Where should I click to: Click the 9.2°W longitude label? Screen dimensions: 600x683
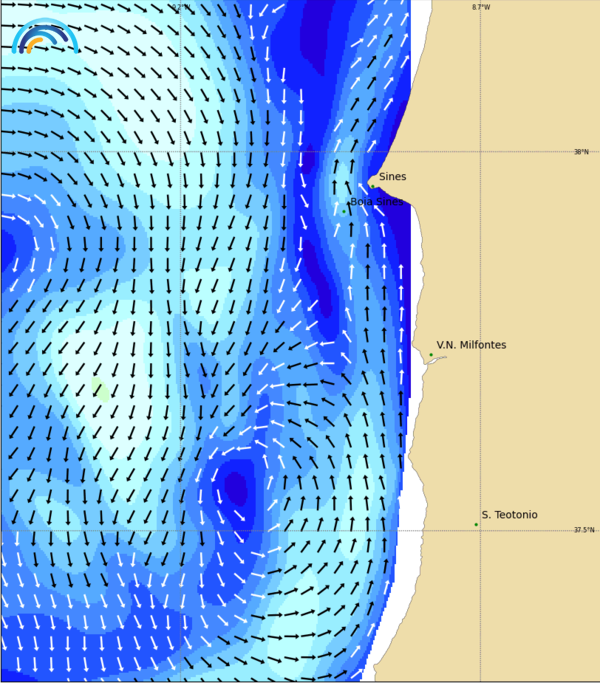(180, 7)
